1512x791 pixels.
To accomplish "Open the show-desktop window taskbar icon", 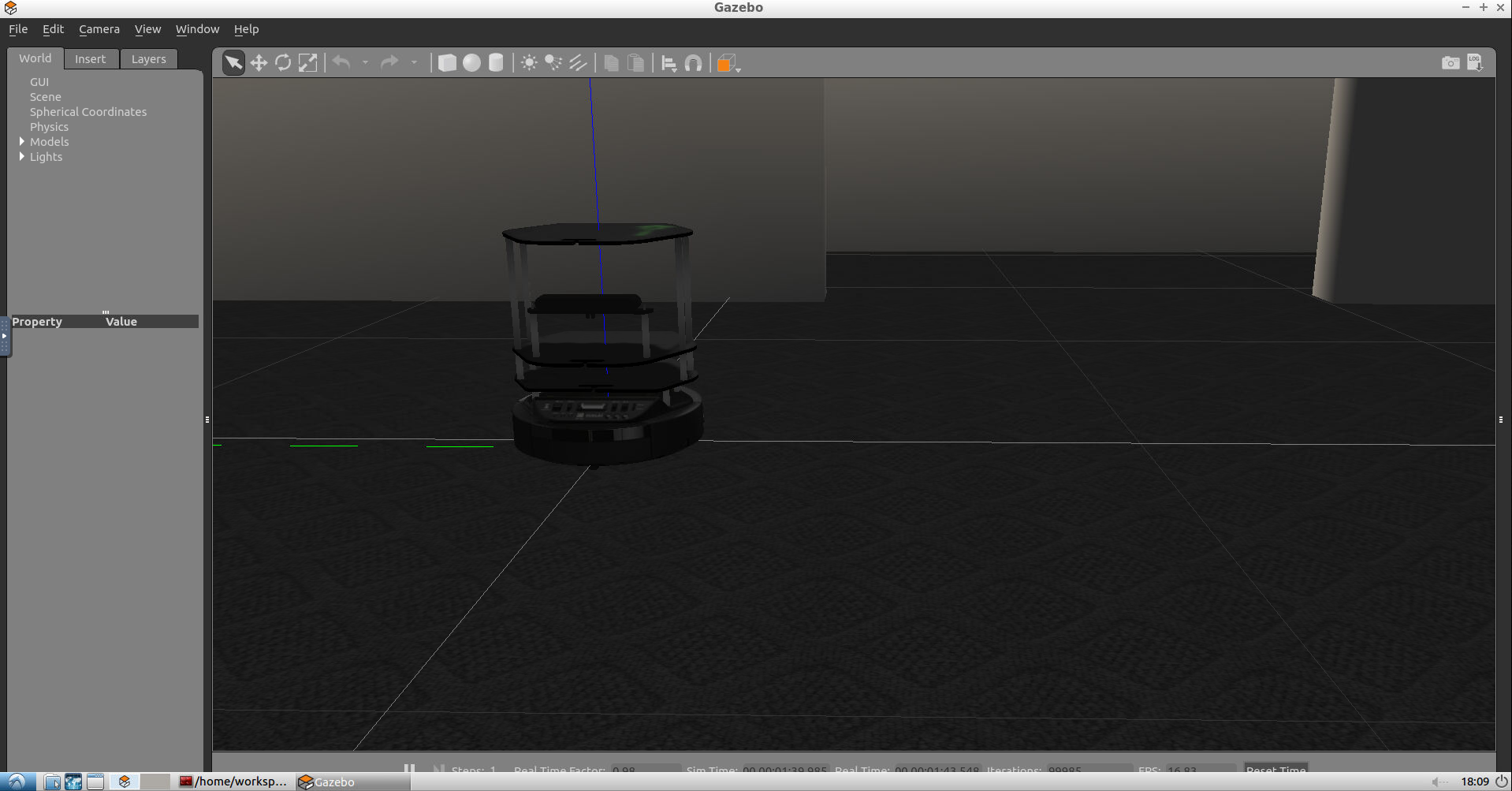I will pos(95,782).
